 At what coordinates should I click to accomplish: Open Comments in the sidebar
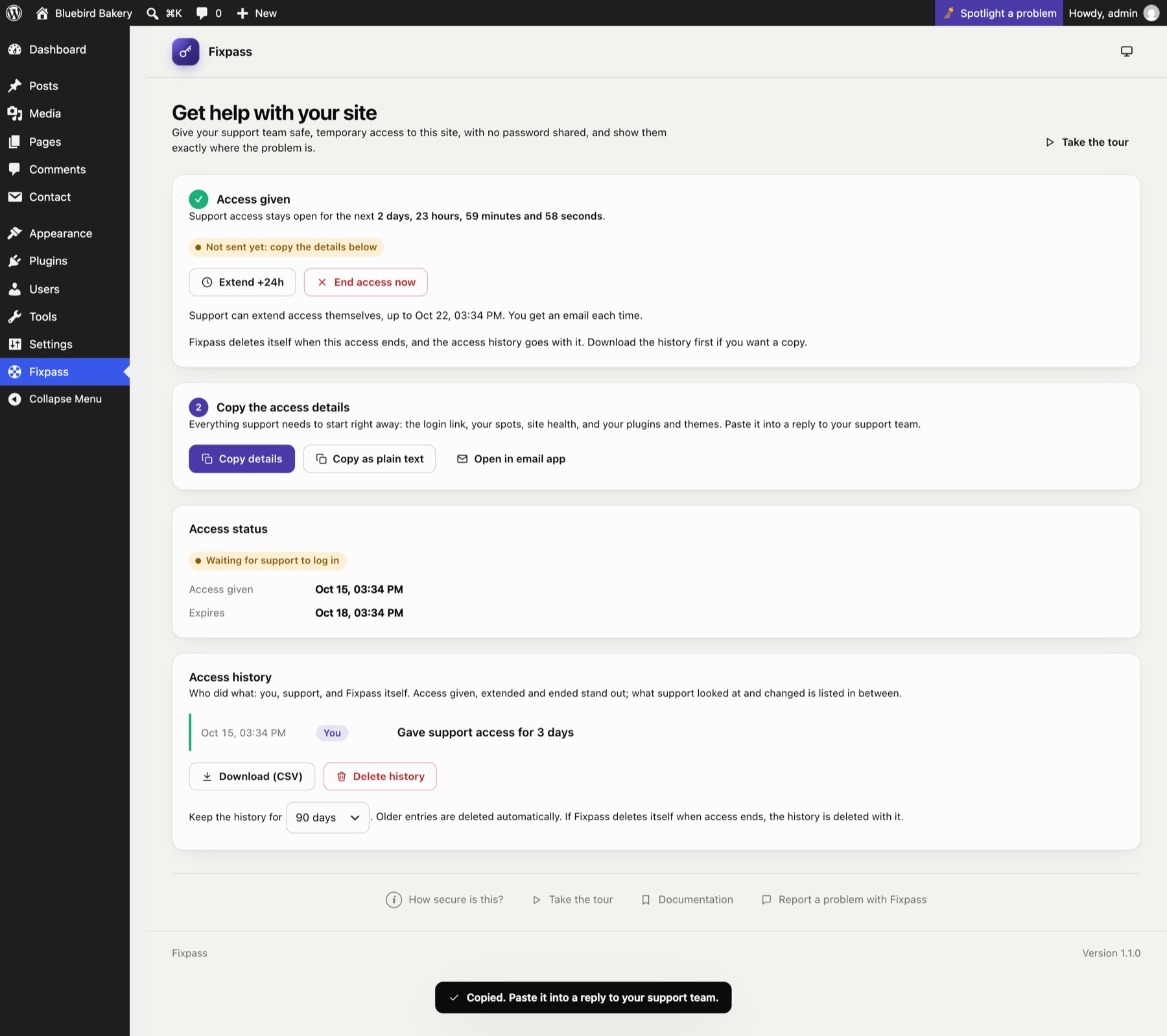[65, 169]
